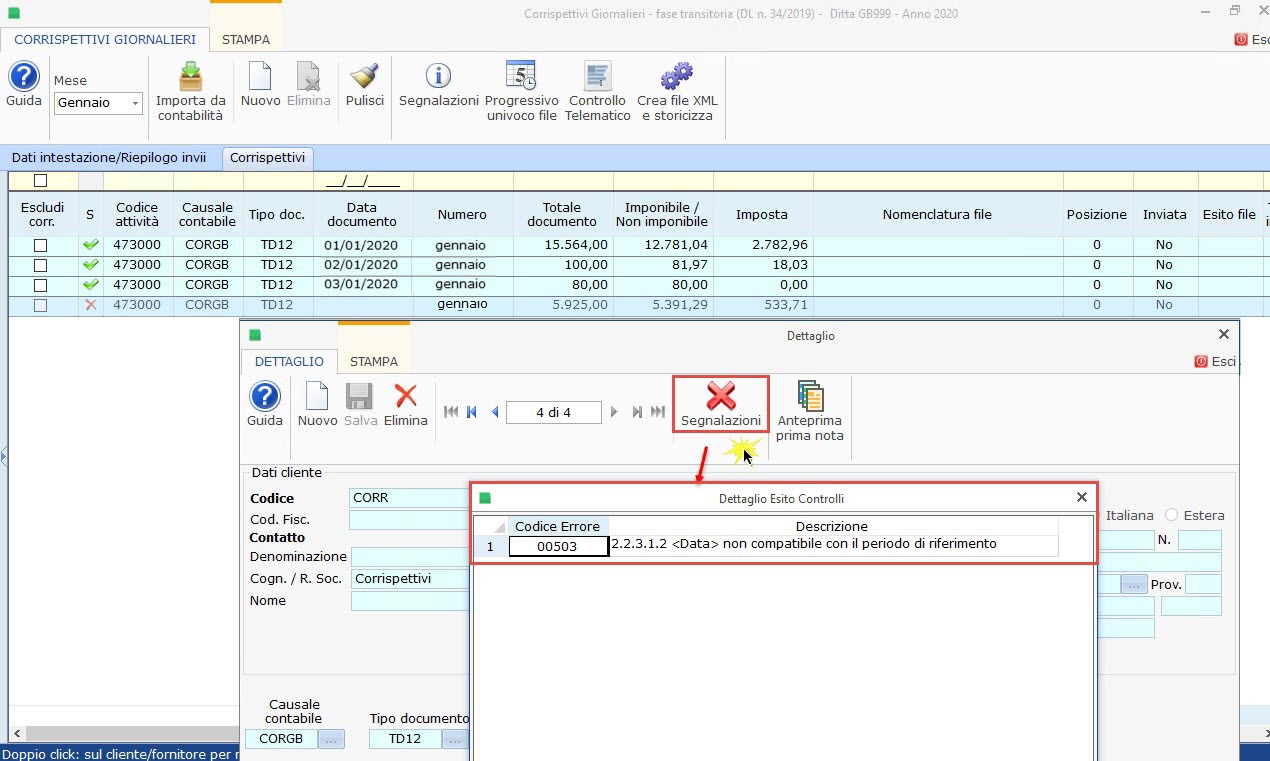Viewport: 1270px width, 761px height.
Task: Open STAMPA tab in Dettaglio window
Action: 374,361
